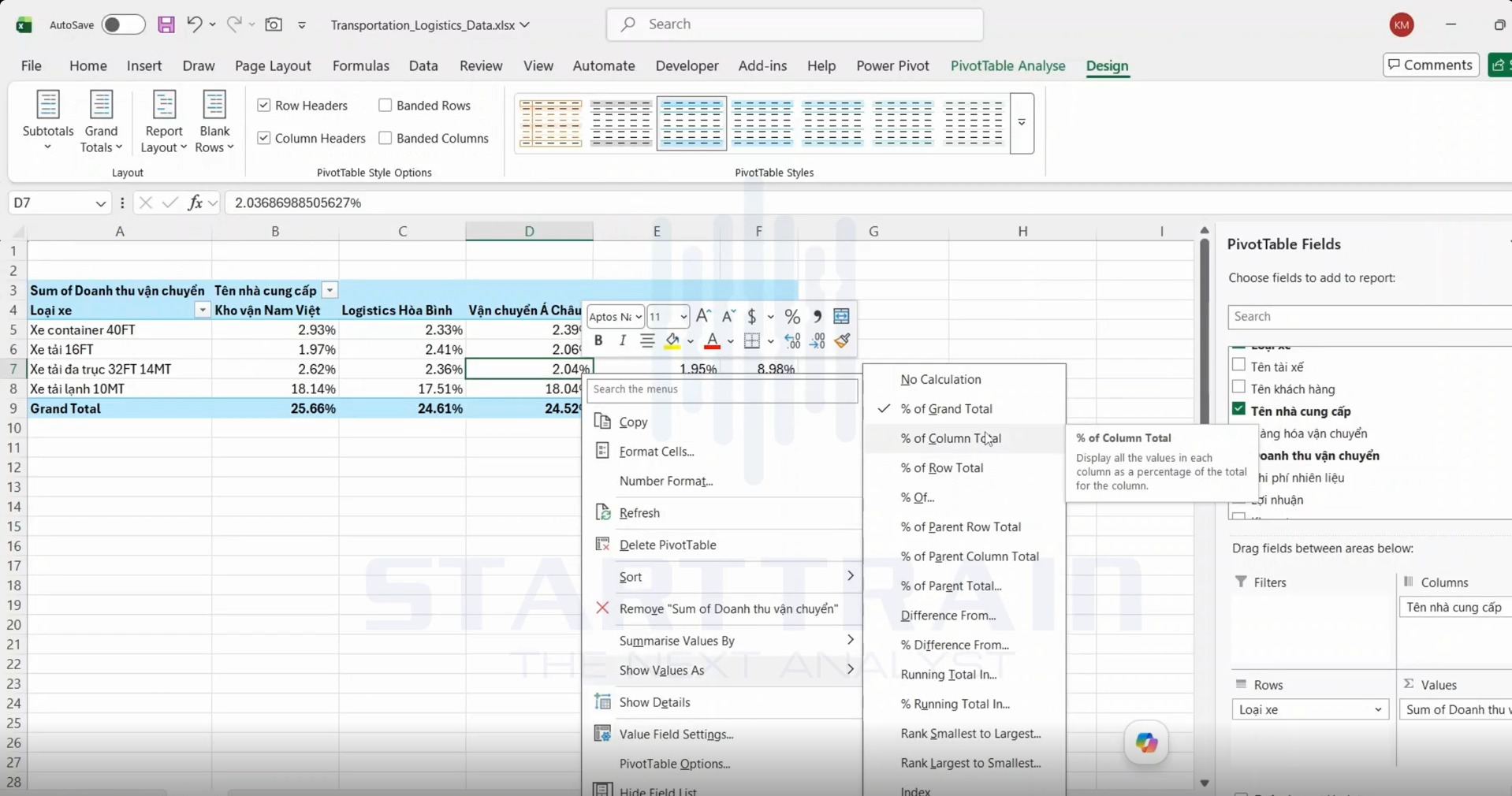Open the Report Layout dropdown

(163, 122)
